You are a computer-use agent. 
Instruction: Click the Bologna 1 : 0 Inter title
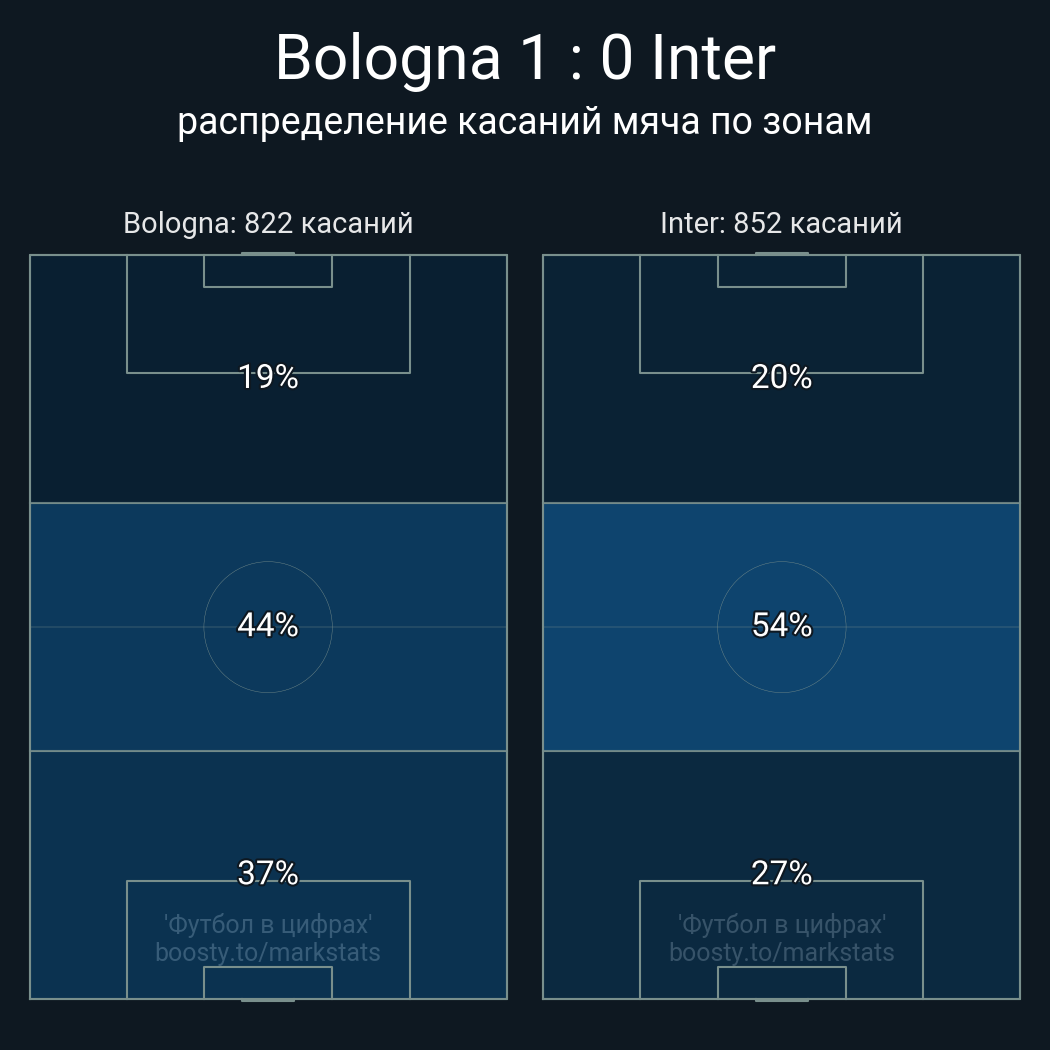pos(525,59)
